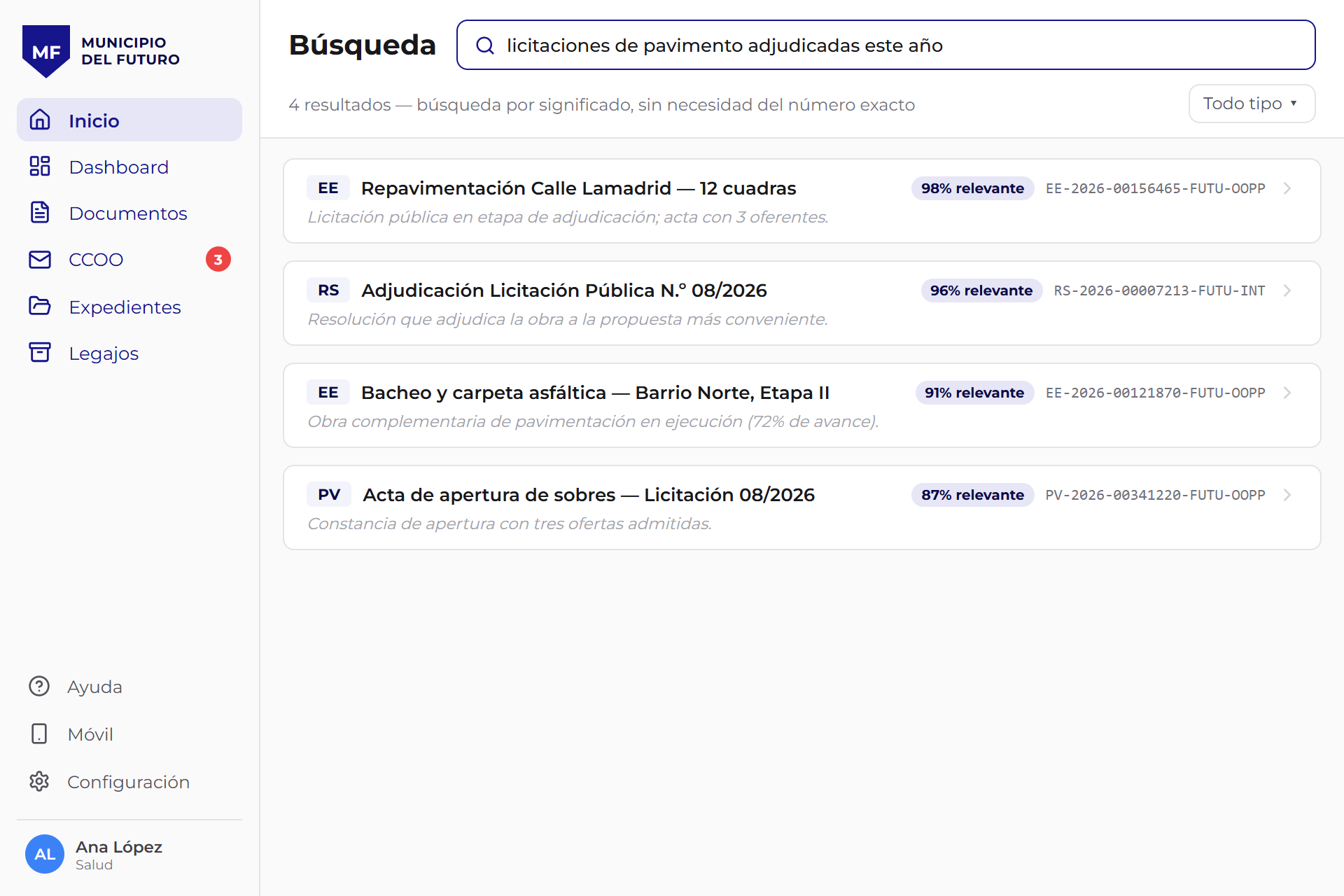Screen dimensions: 1344x896
Task: Open Repavimentación Calle Lamadrid result title
Action: click(578, 188)
